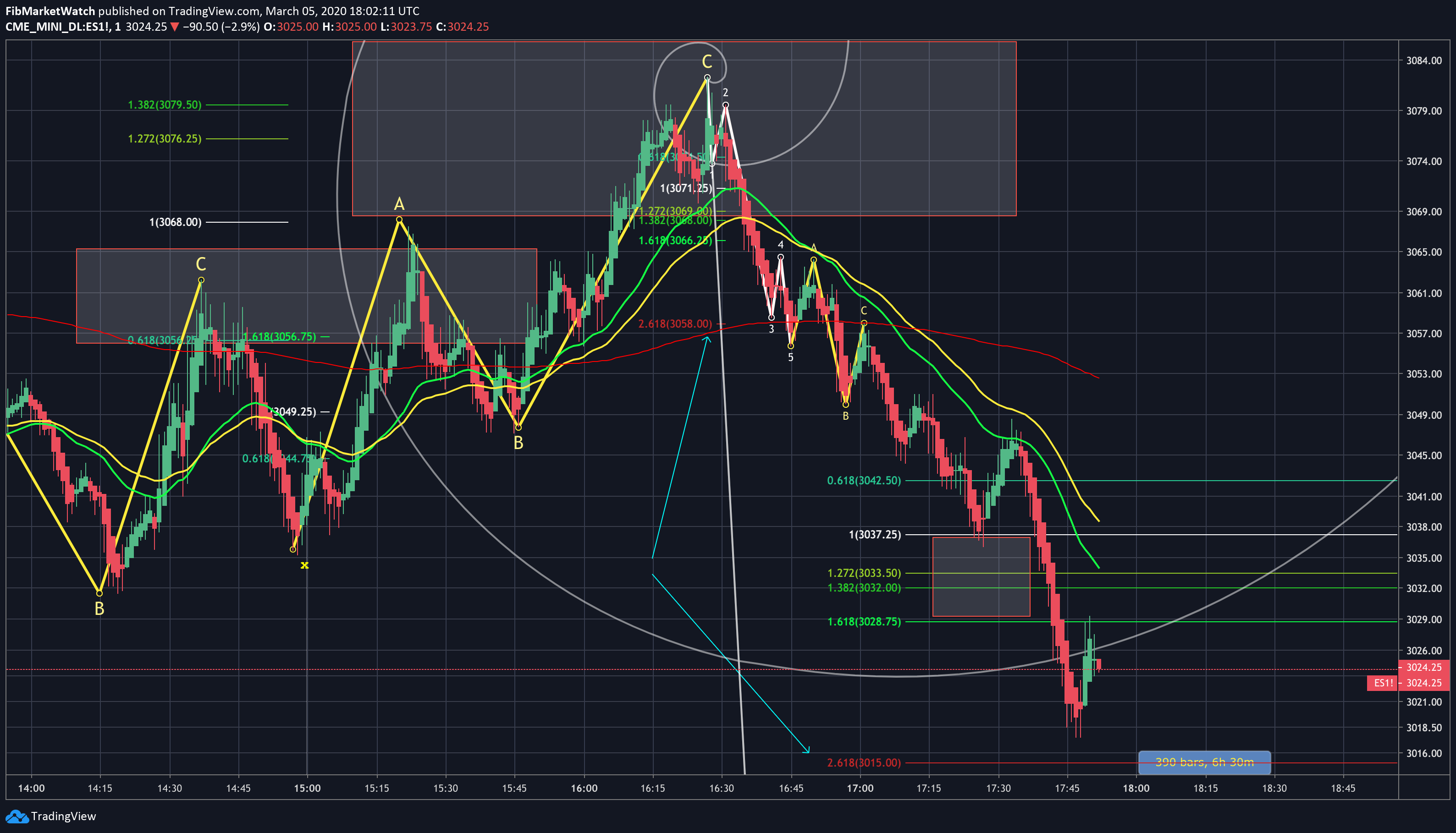Click the 14:00 time axis label
This screenshot has width=1456, height=833.
[x=31, y=789]
